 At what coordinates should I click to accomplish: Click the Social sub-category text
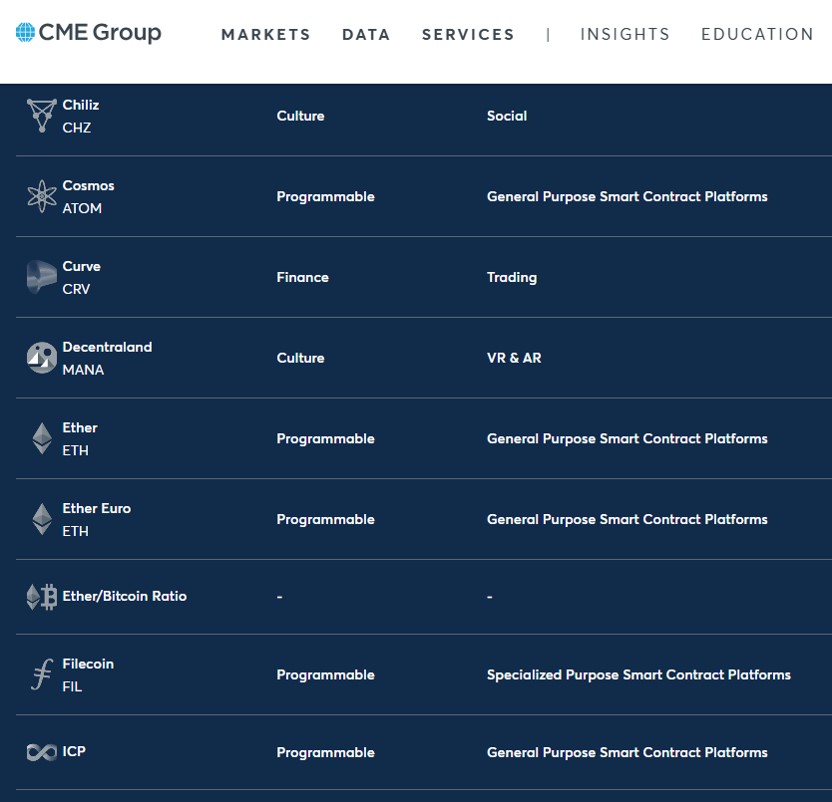click(507, 116)
